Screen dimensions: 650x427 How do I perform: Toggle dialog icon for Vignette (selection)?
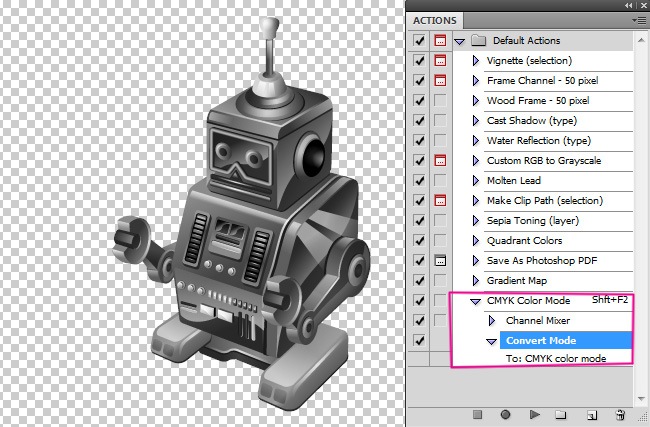(440, 61)
